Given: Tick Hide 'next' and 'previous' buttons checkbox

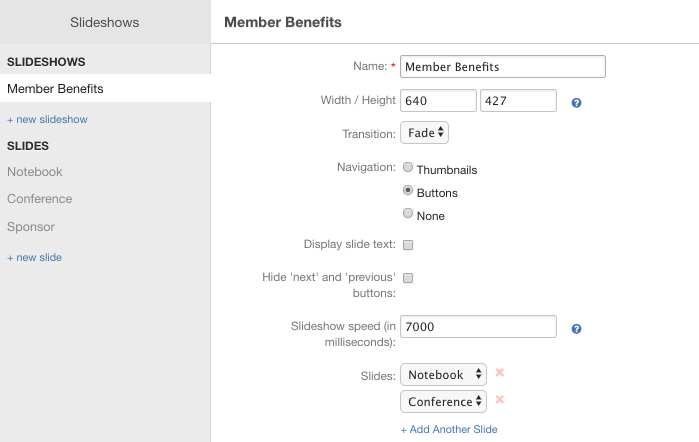Looking at the screenshot, I should click(408, 278).
